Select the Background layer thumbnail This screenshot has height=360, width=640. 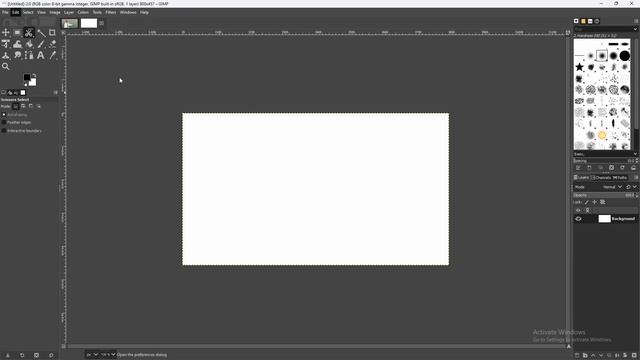click(604, 219)
